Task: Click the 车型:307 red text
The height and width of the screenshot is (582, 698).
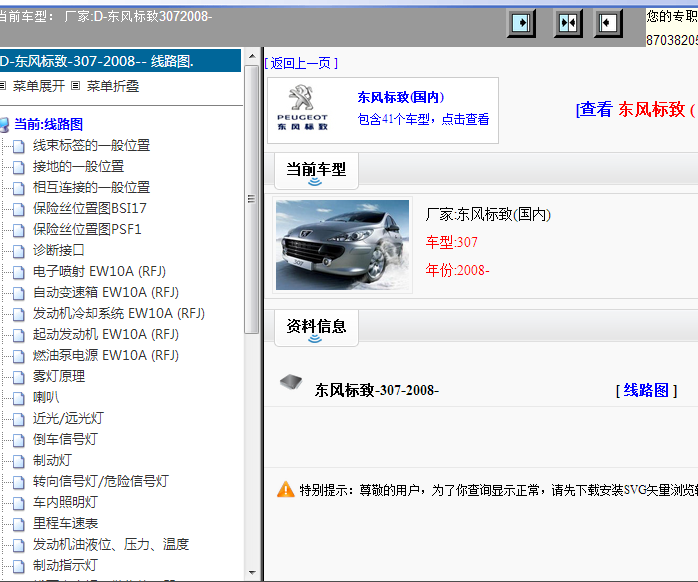Action: click(x=451, y=242)
